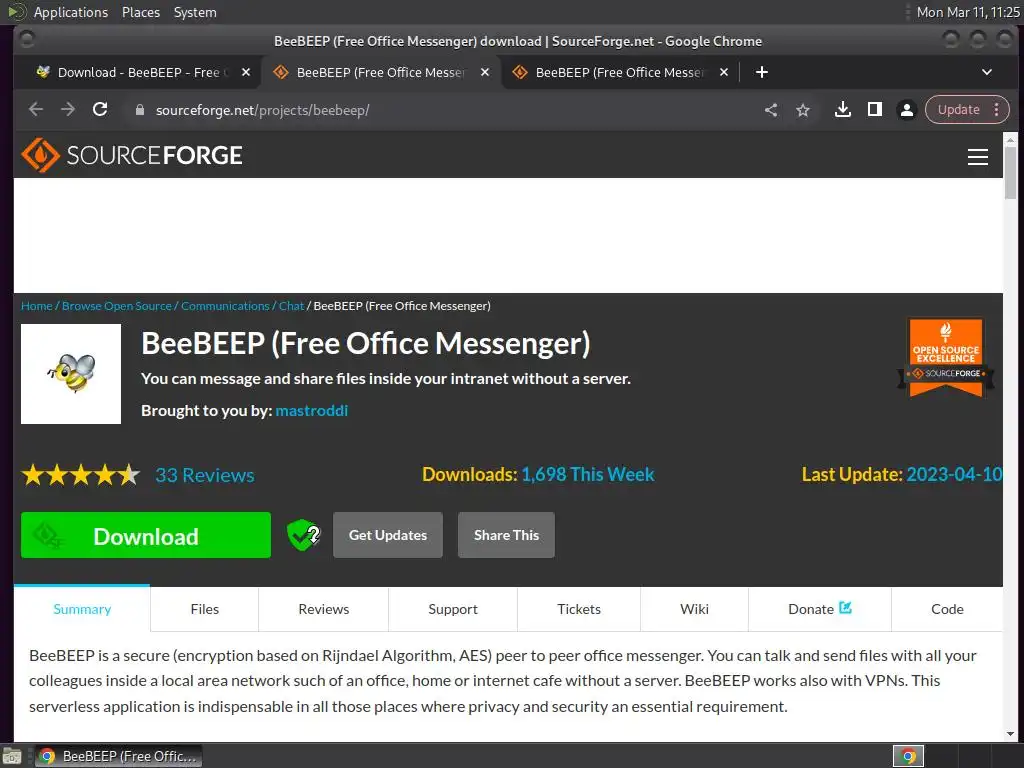Click show desktop icon in bottom panel
This screenshot has width=1024, height=768.
click(x=11, y=756)
